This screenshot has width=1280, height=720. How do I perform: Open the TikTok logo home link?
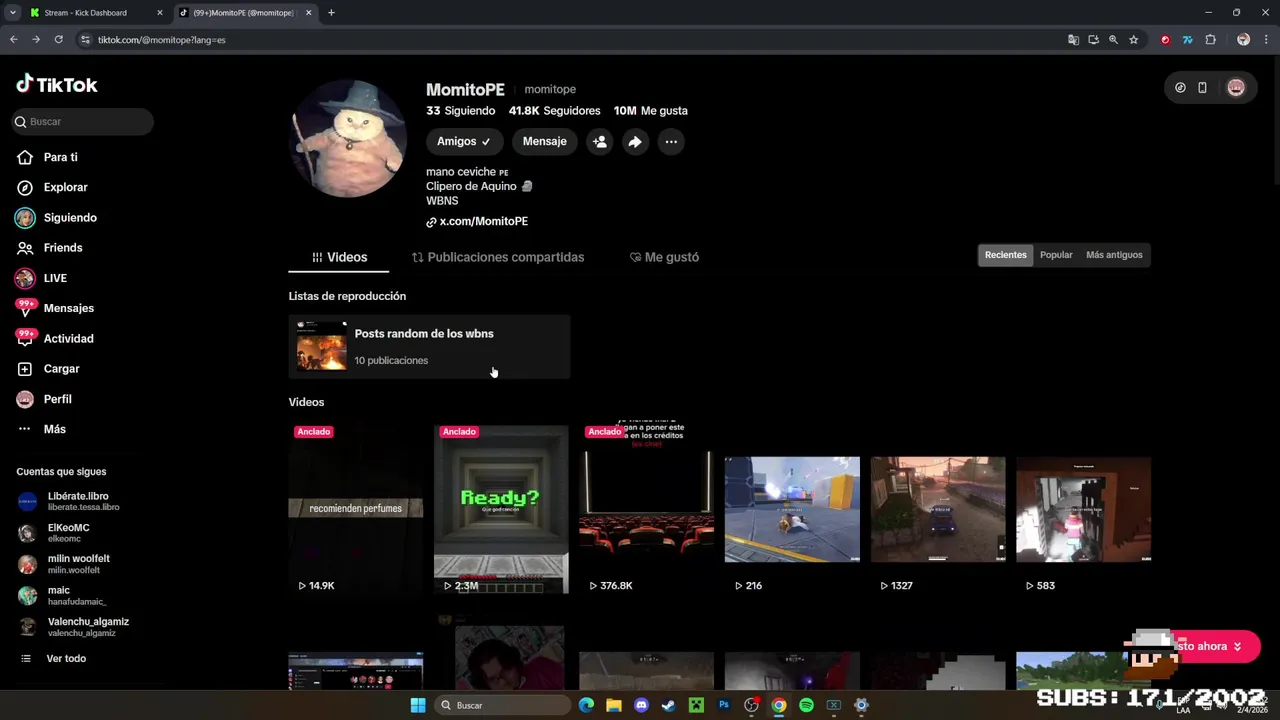point(57,85)
